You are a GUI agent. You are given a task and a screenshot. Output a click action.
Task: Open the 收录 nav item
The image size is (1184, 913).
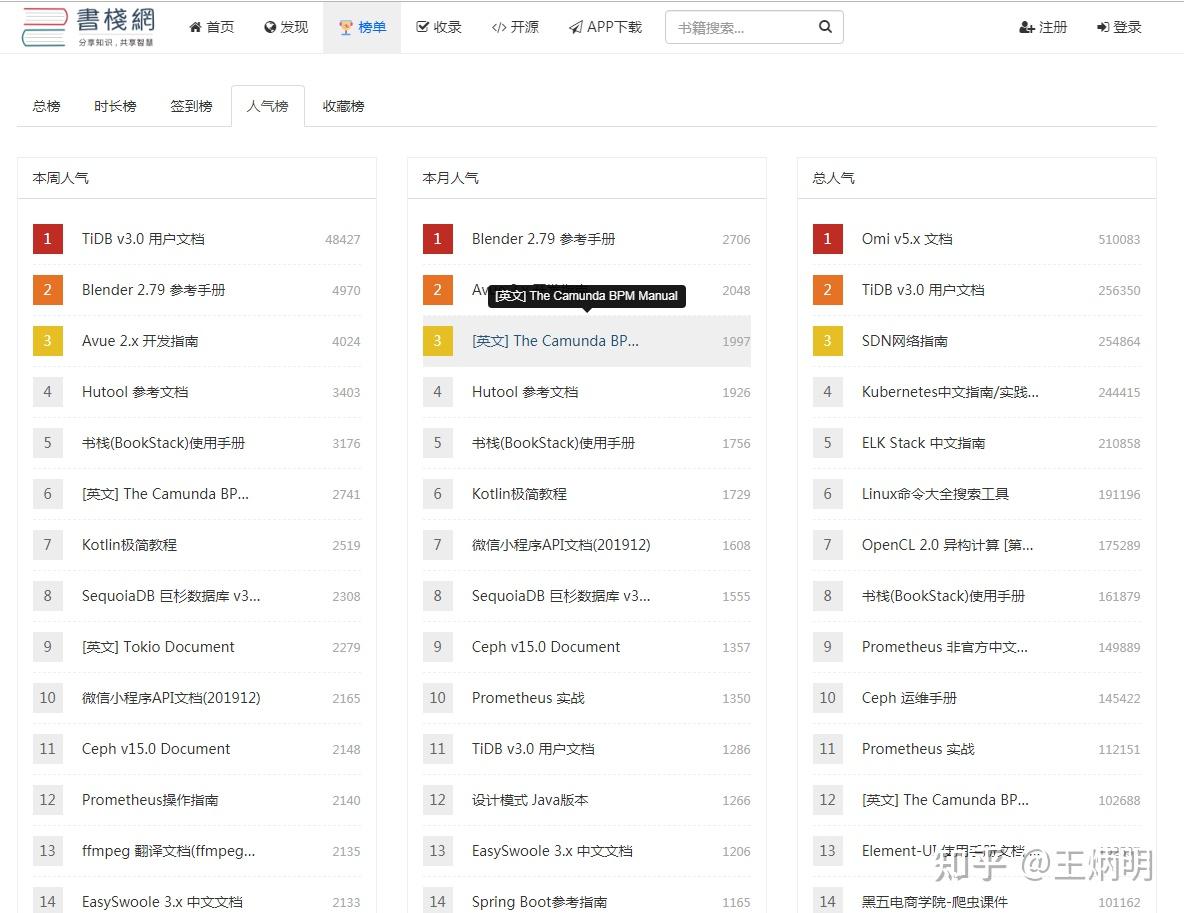click(439, 27)
